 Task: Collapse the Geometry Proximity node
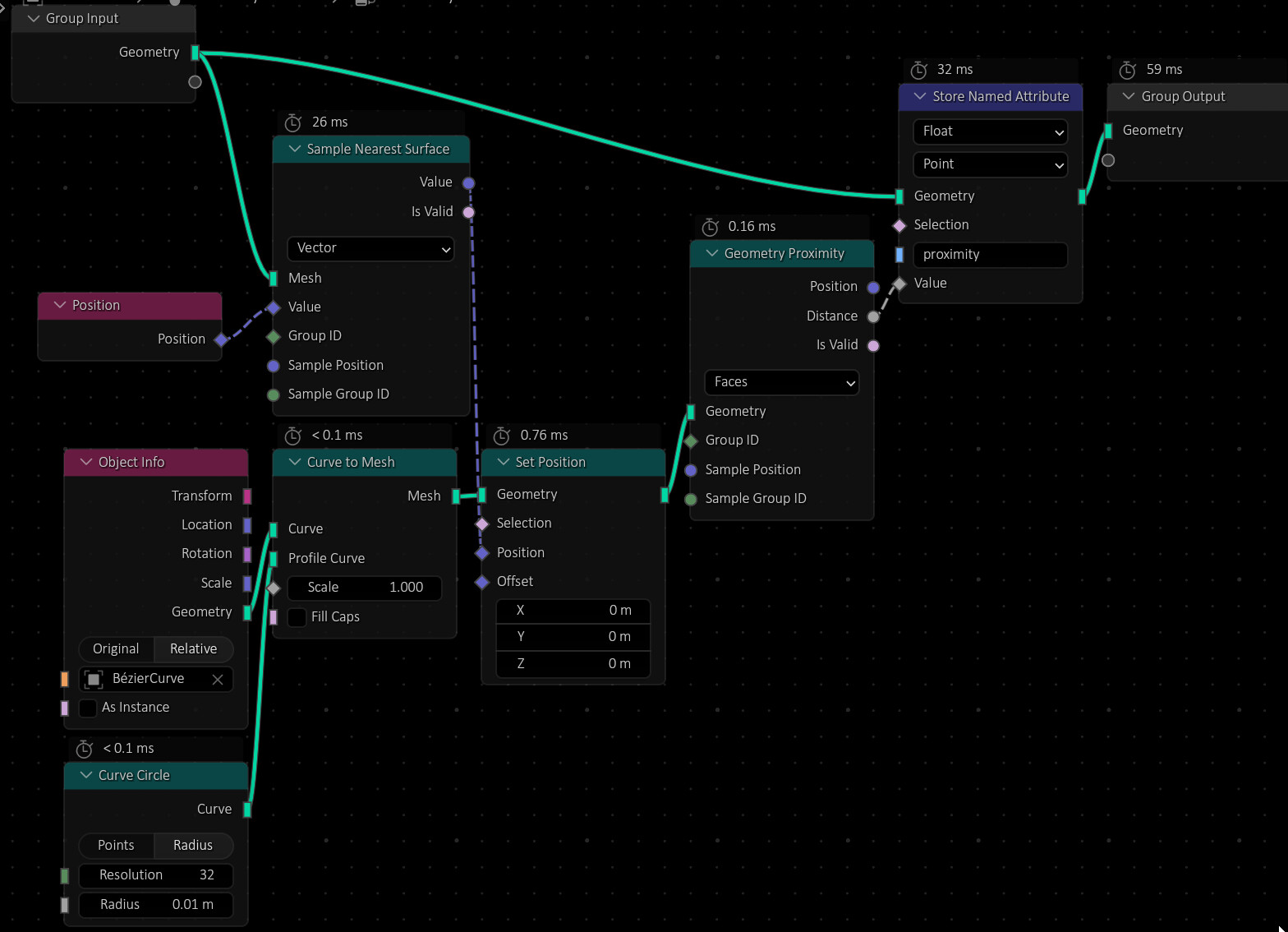712,253
